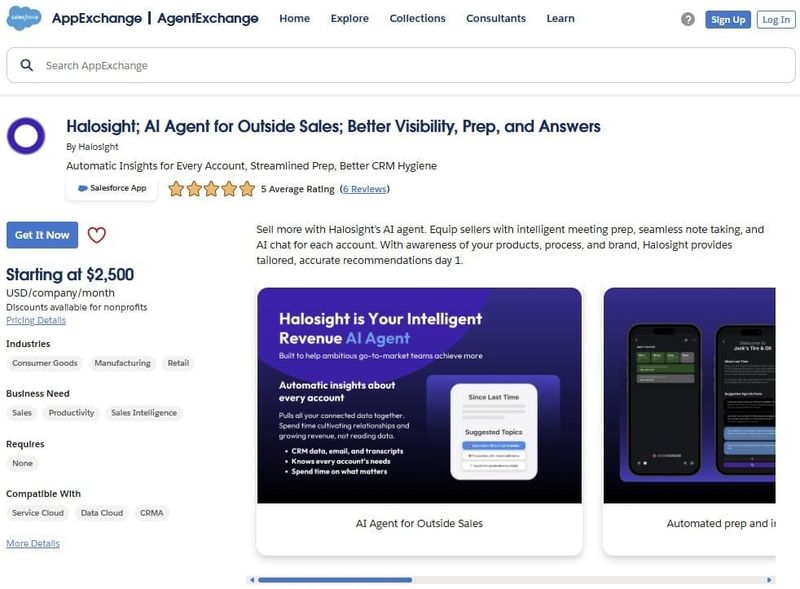
Task: Focus the Search AppExchange field
Action: 401,65
